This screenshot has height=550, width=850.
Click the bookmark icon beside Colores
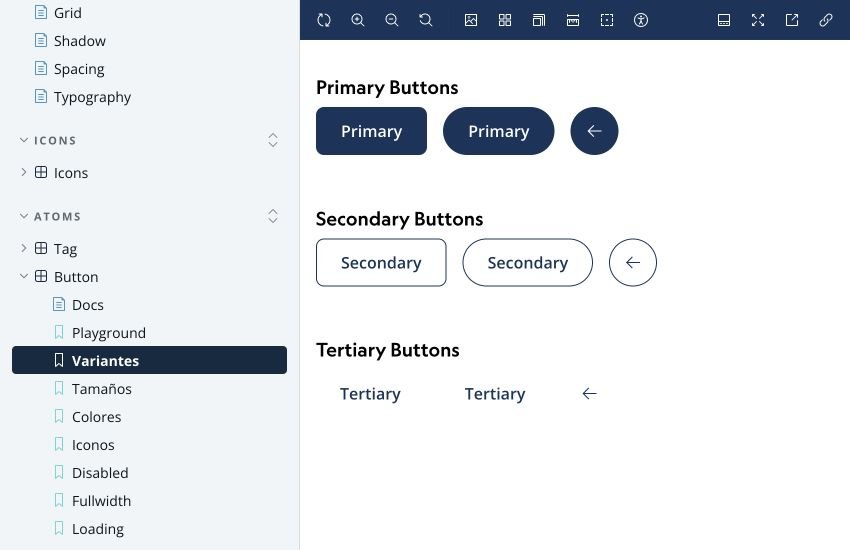click(x=59, y=416)
